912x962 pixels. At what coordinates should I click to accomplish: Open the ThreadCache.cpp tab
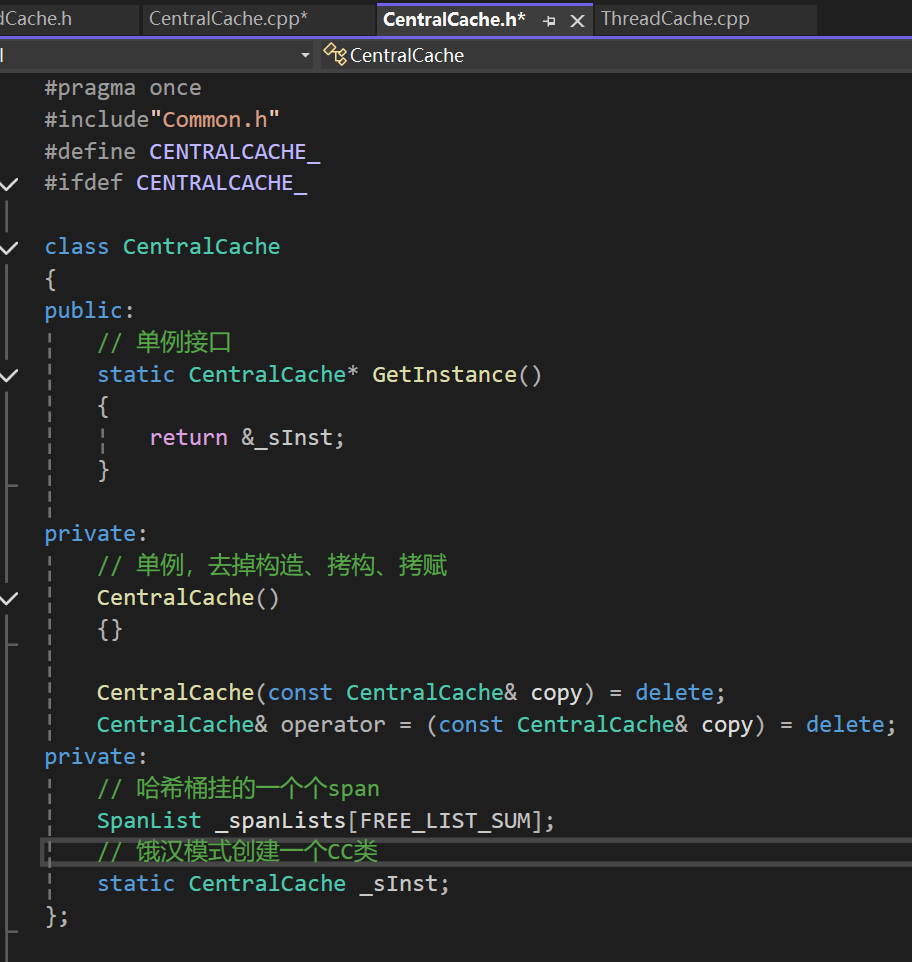click(x=675, y=19)
